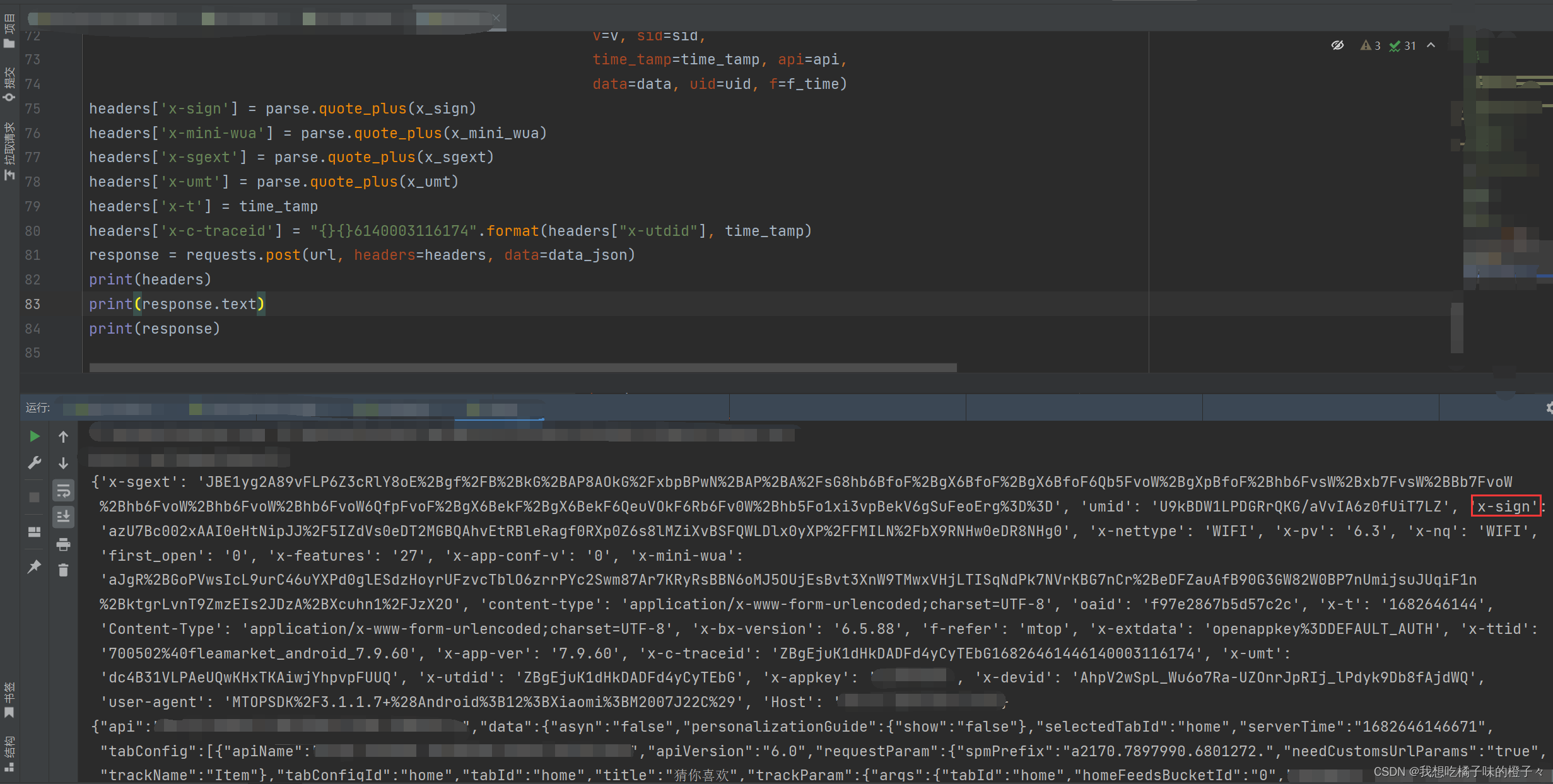Click data=data, uid=uid line 74

coord(720,84)
